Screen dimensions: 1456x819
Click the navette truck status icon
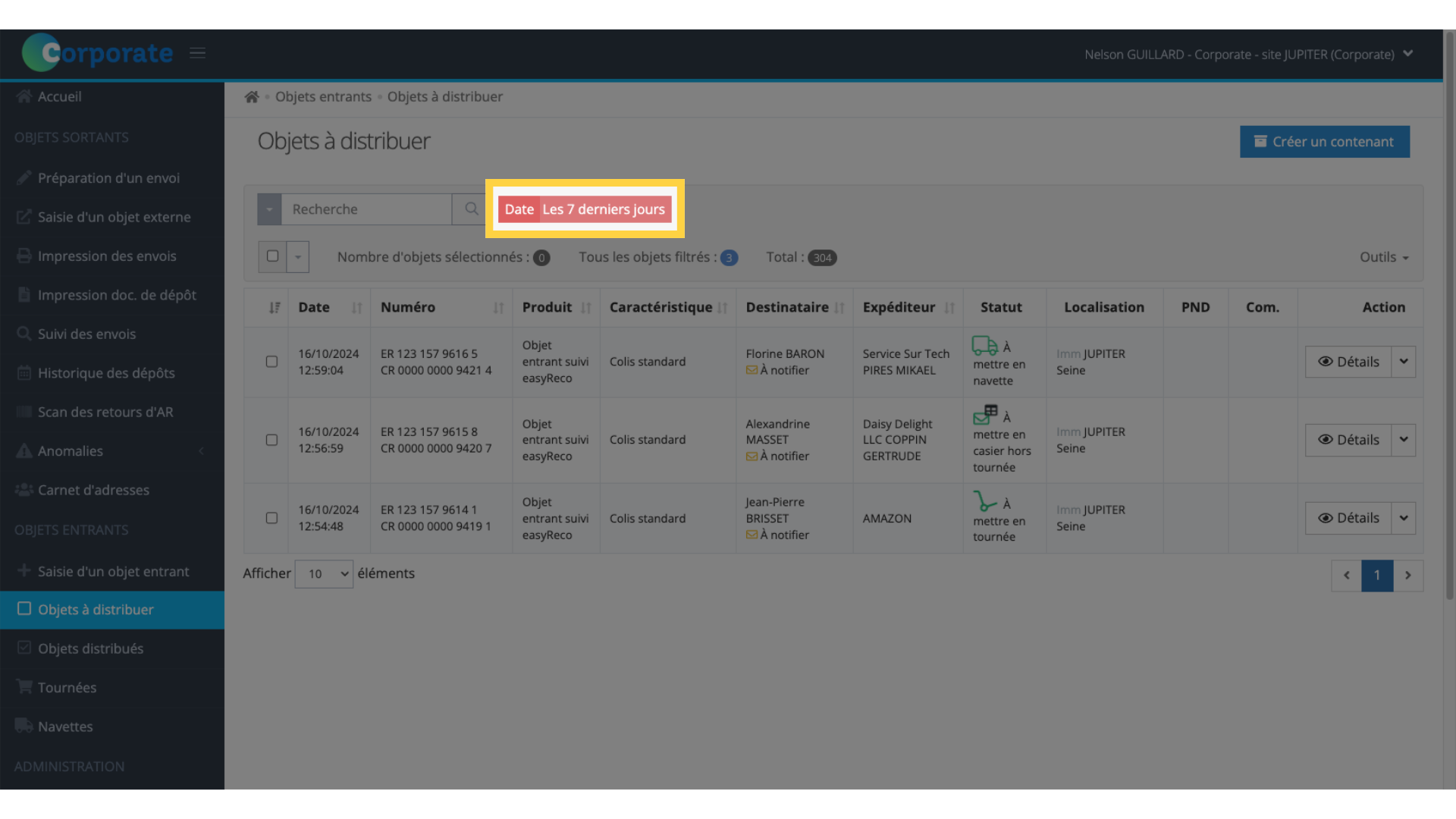[984, 346]
